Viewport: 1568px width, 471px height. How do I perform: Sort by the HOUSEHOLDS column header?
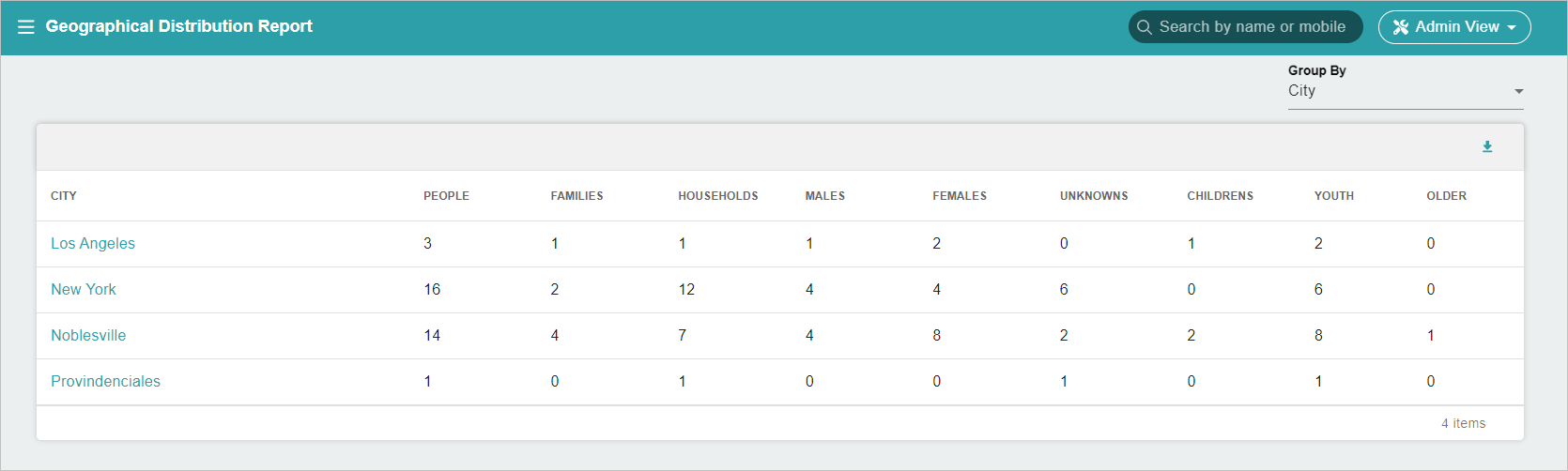coord(718,196)
